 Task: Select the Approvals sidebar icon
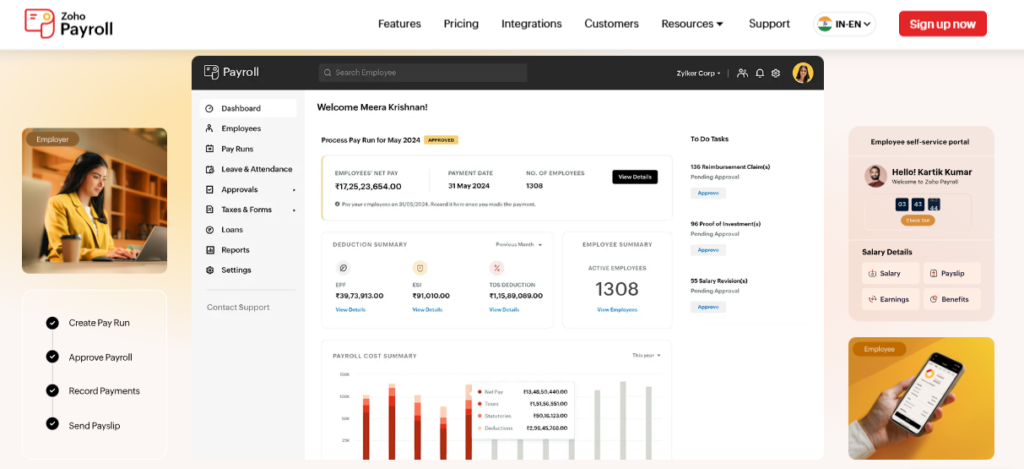tap(209, 189)
